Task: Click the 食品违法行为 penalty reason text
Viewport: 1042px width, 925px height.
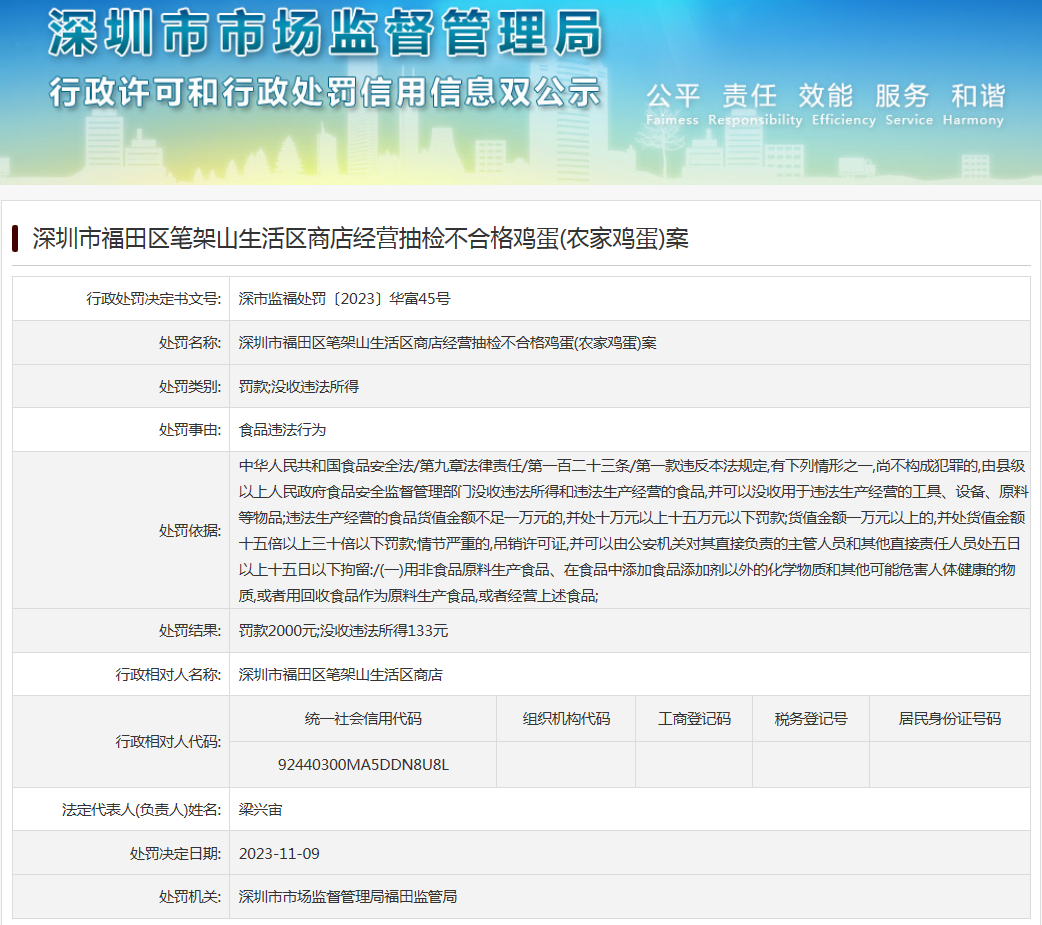Action: [282, 430]
